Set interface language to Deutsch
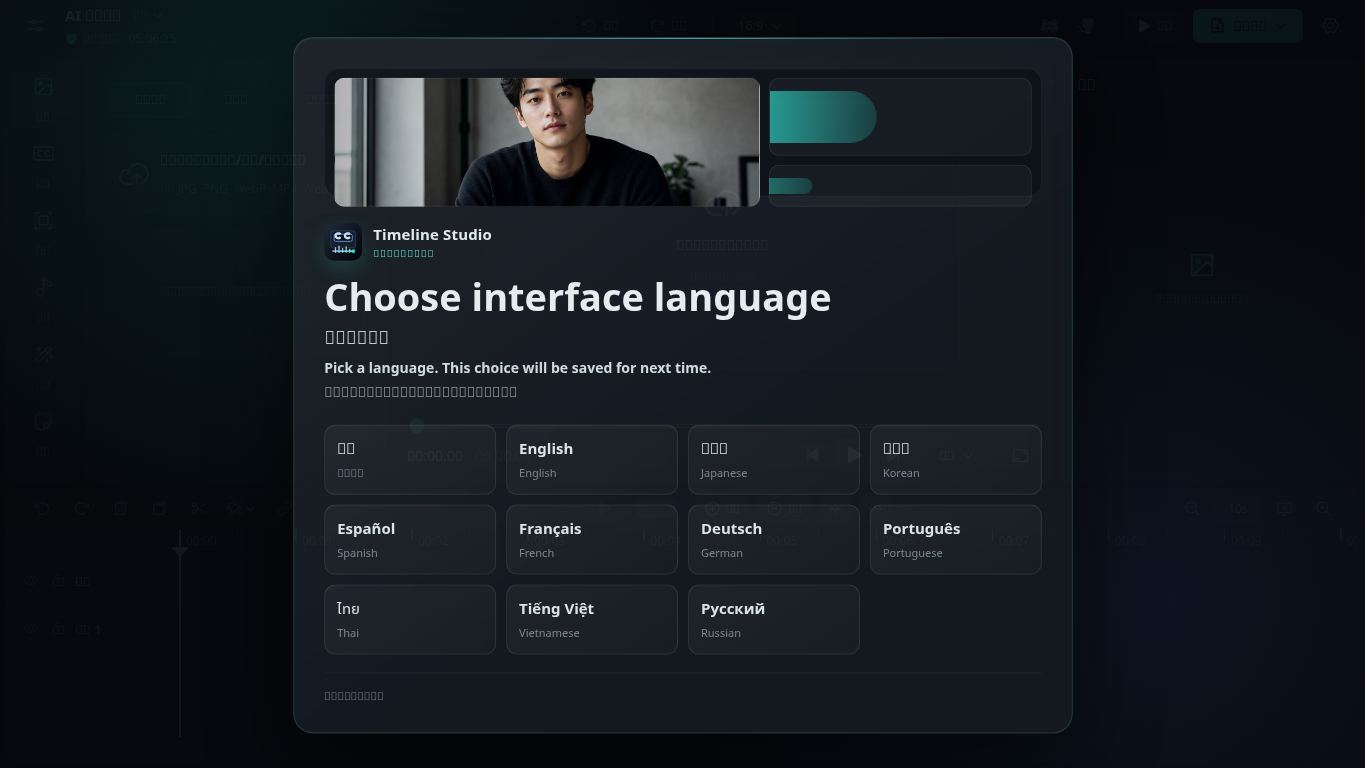Viewport: 1365px width, 768px height. click(774, 540)
